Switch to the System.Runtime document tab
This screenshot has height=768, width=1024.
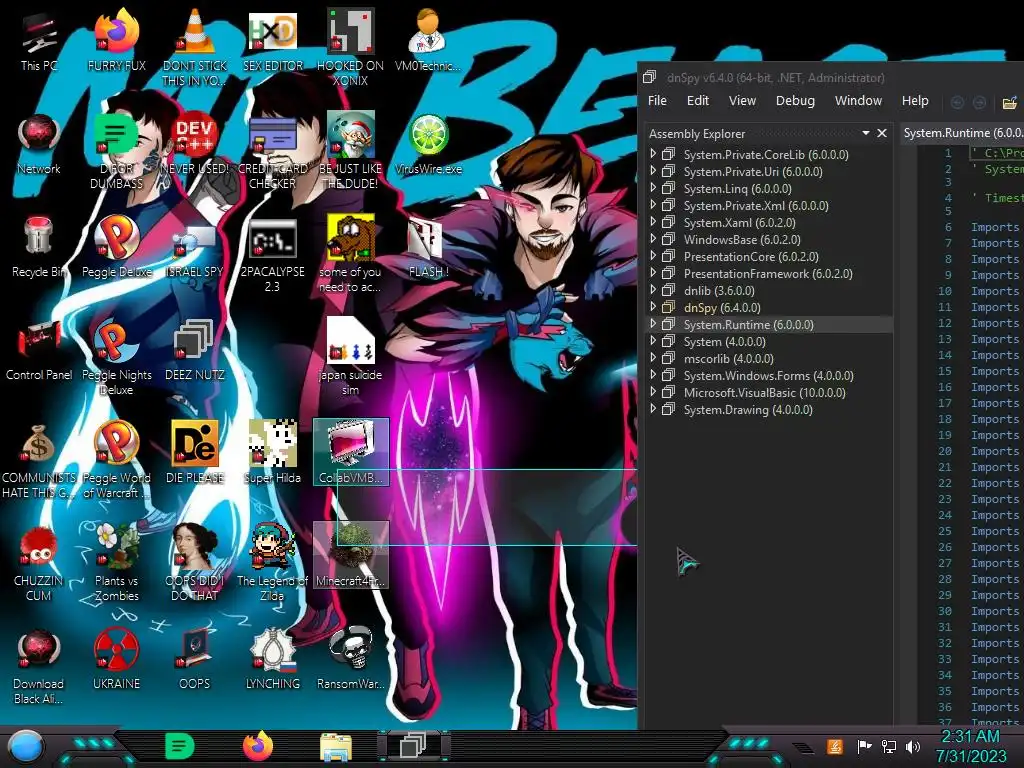click(x=962, y=133)
